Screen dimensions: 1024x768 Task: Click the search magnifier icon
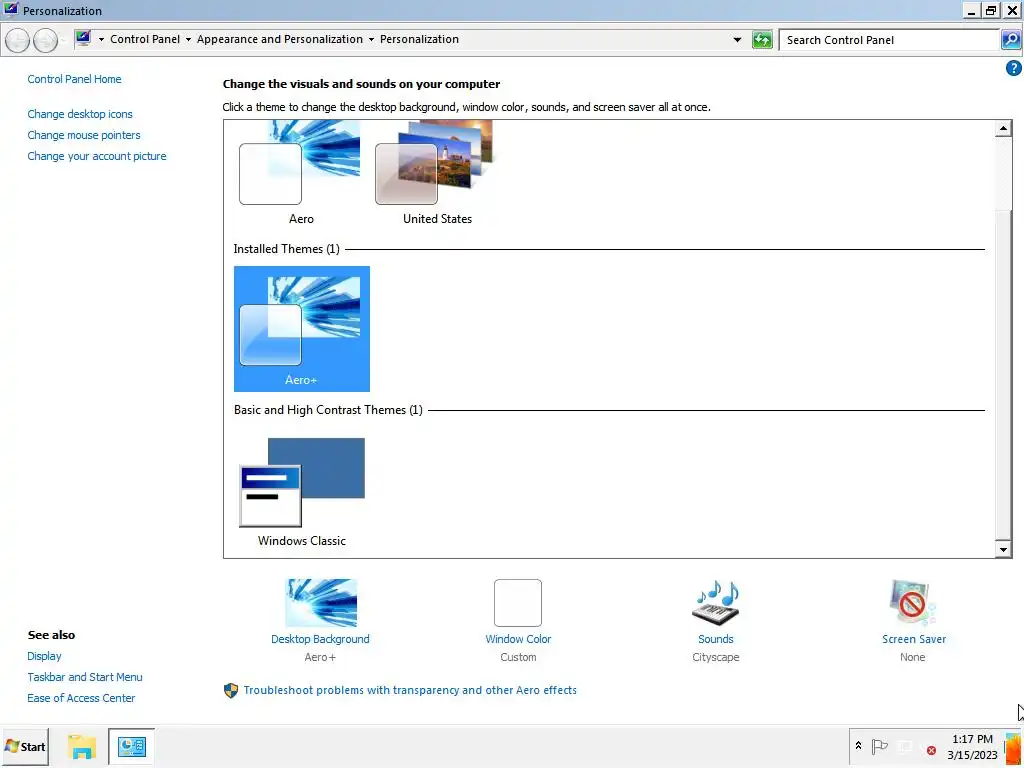pos(1011,40)
